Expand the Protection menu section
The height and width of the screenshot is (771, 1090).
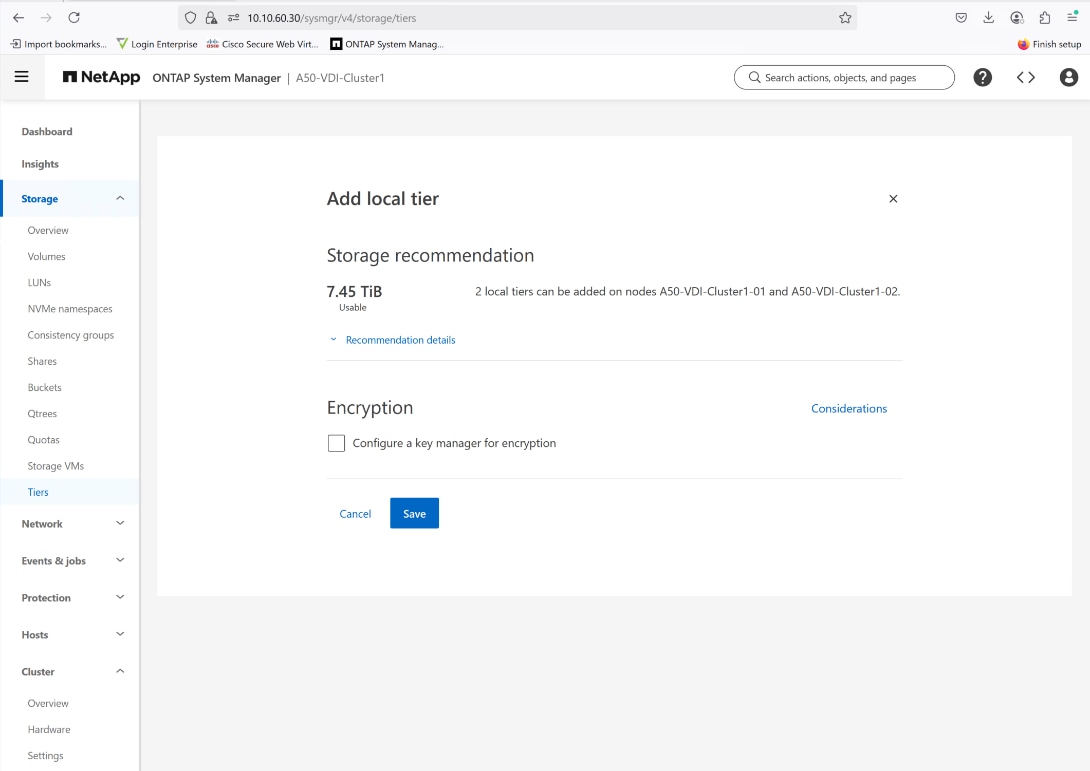coord(120,596)
